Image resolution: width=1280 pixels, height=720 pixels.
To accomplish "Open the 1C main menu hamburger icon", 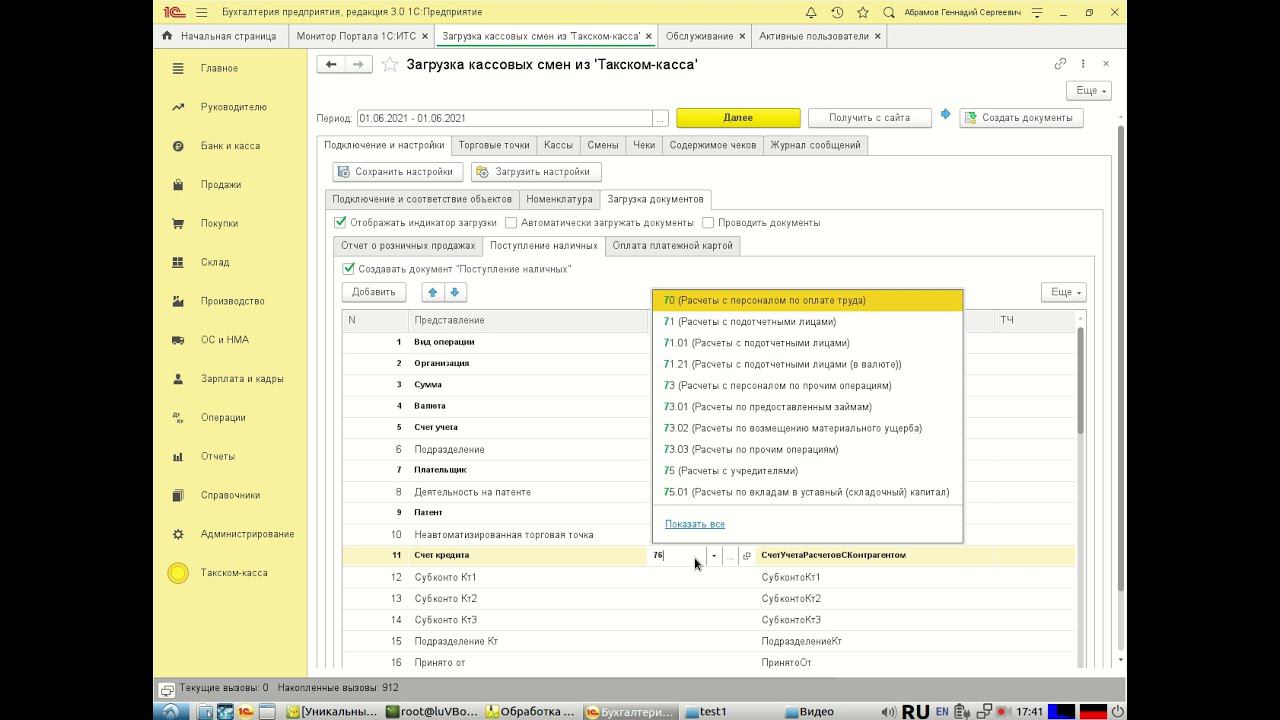I will pyautogui.click(x=202, y=12).
